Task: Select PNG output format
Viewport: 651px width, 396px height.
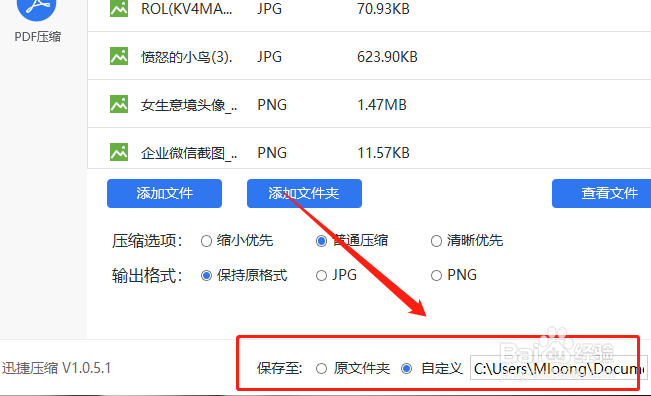Action: point(454,275)
